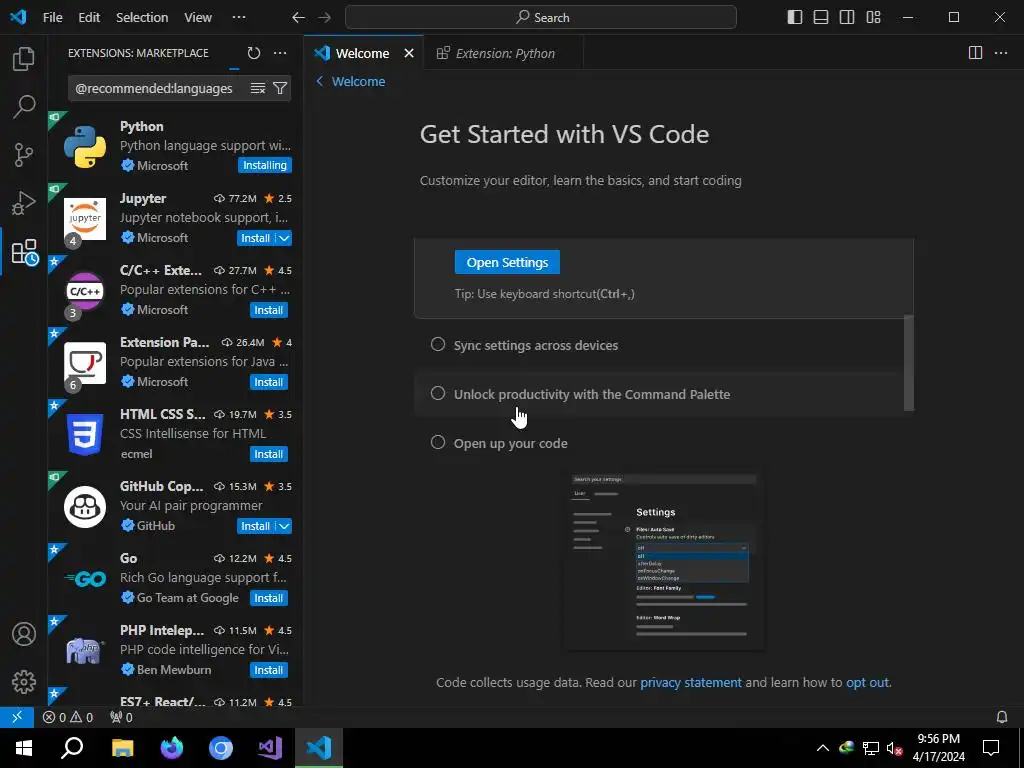
Task: Split the editor to the right
Action: (975, 53)
